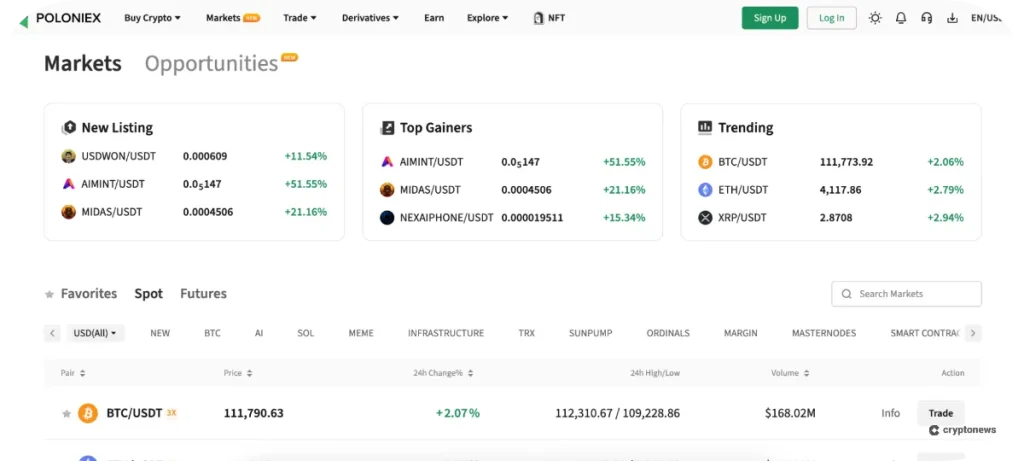Filter by SOL category
The width and height of the screenshot is (1024, 461).
306,333
